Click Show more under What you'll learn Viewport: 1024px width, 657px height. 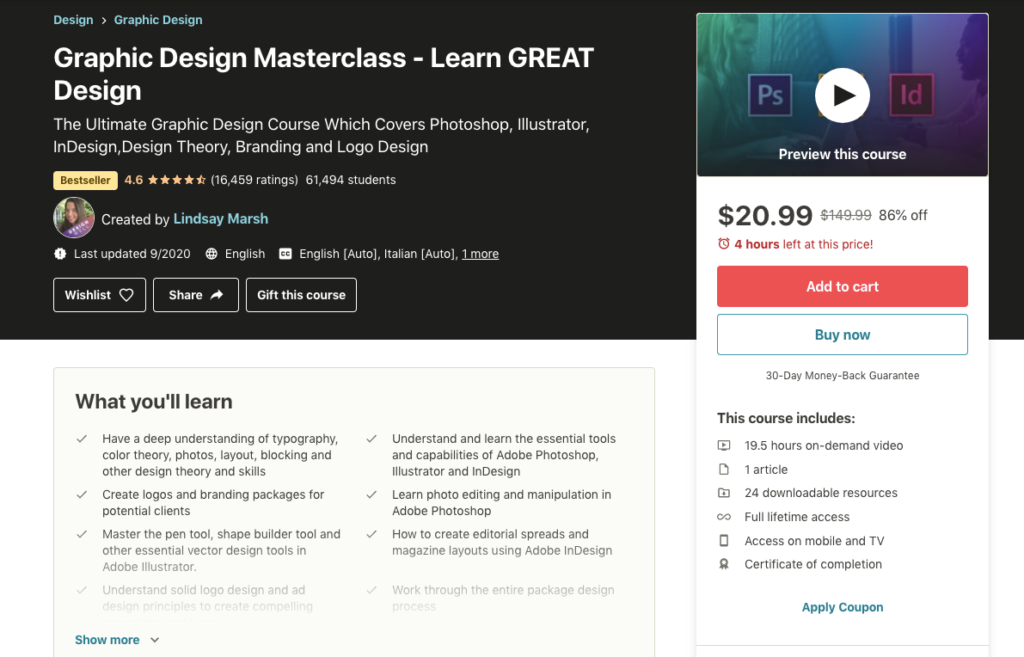[x=107, y=640]
